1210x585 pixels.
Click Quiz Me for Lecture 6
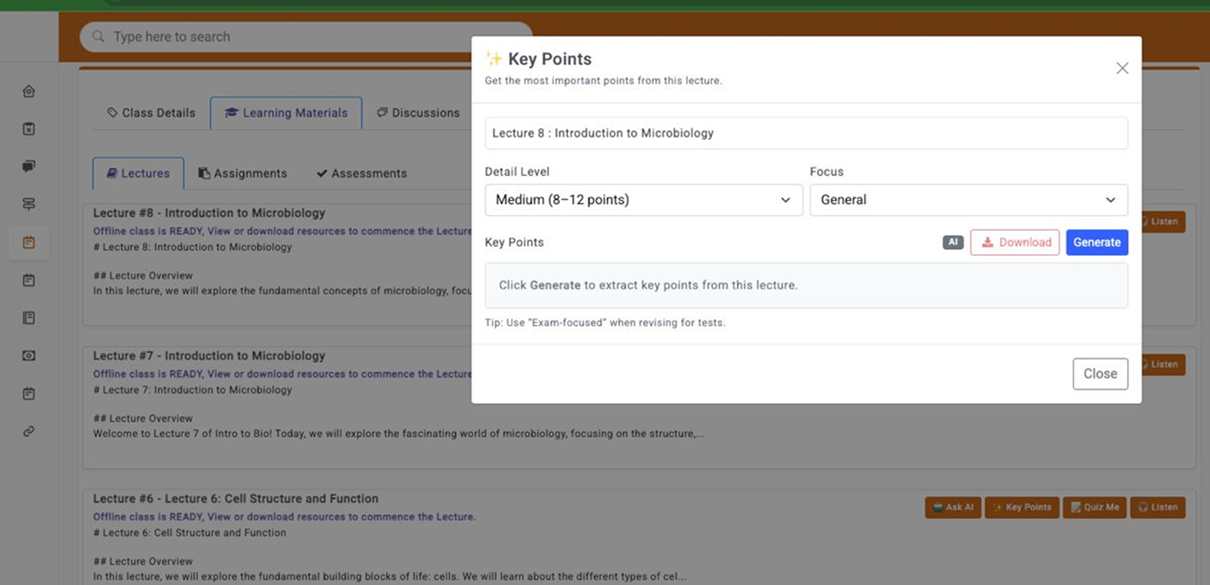click(1094, 507)
